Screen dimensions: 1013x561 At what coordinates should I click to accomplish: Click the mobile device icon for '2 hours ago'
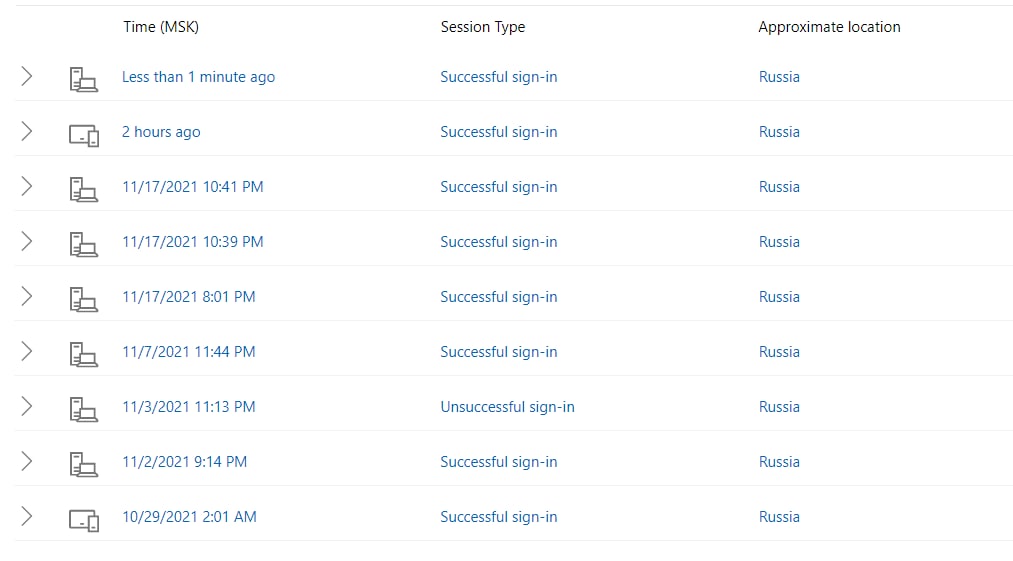[84, 136]
